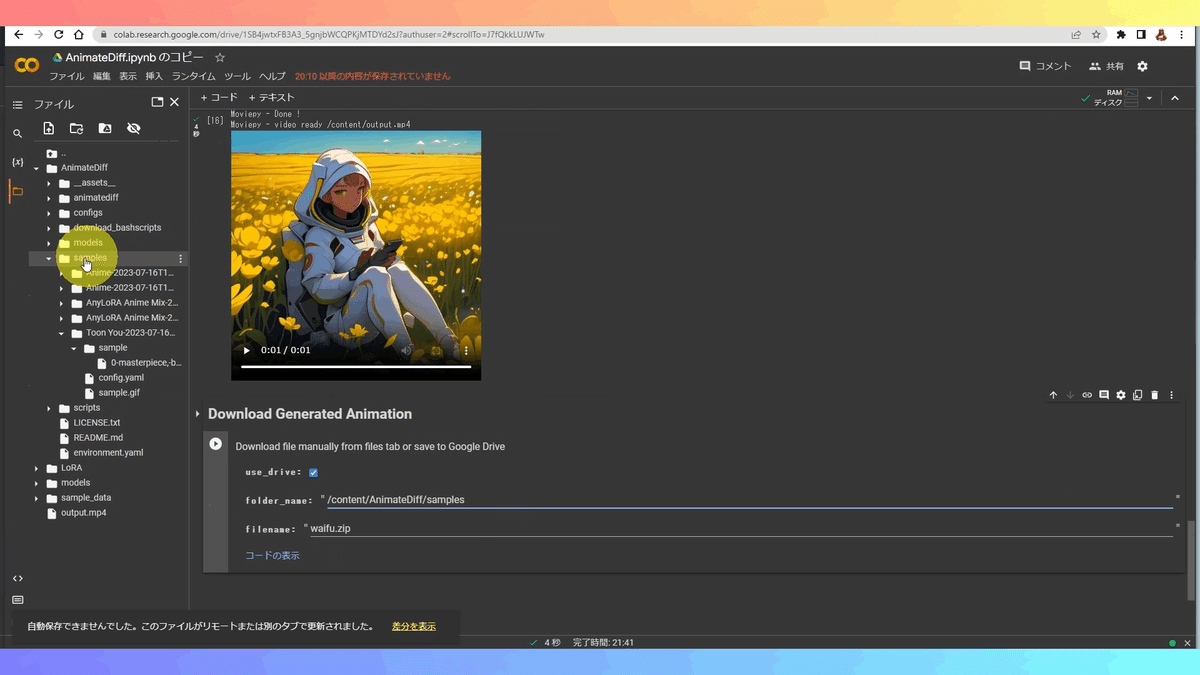Image resolution: width=1200 pixels, height=675 pixels.
Task: Add comment icon in cell toolbar
Action: pos(1104,395)
